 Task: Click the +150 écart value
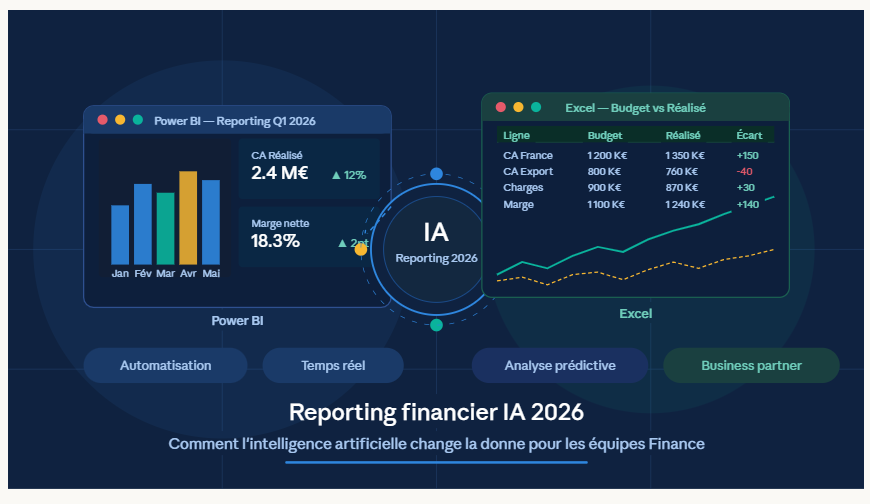click(x=747, y=155)
